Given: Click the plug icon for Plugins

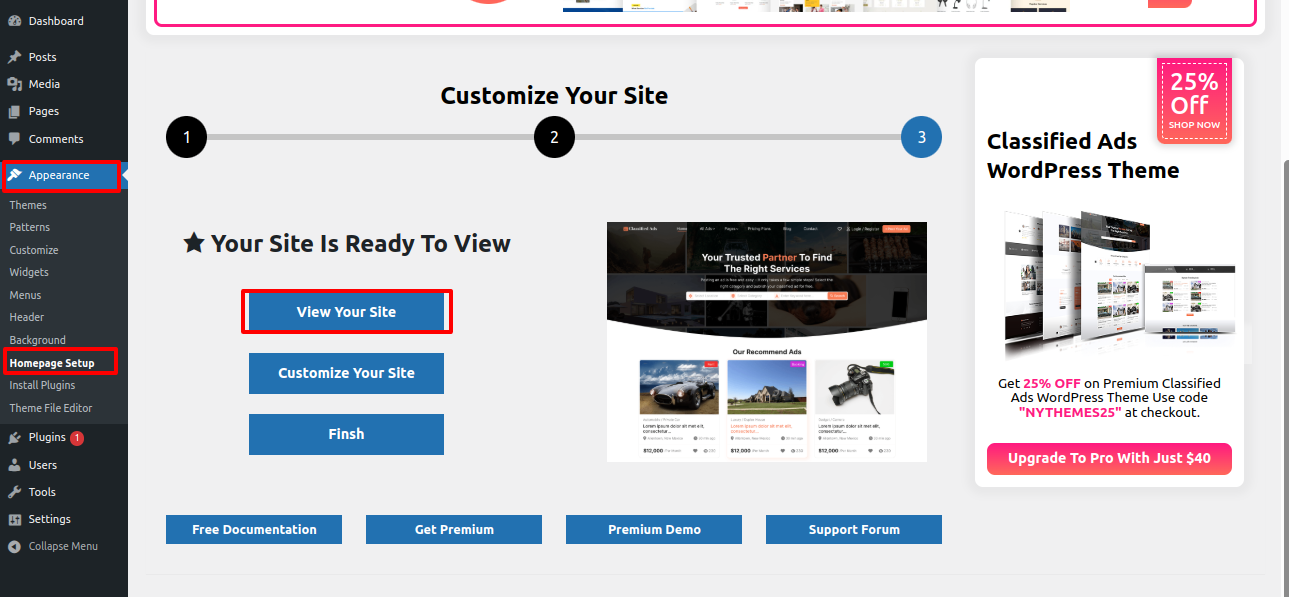Looking at the screenshot, I should point(14,437).
